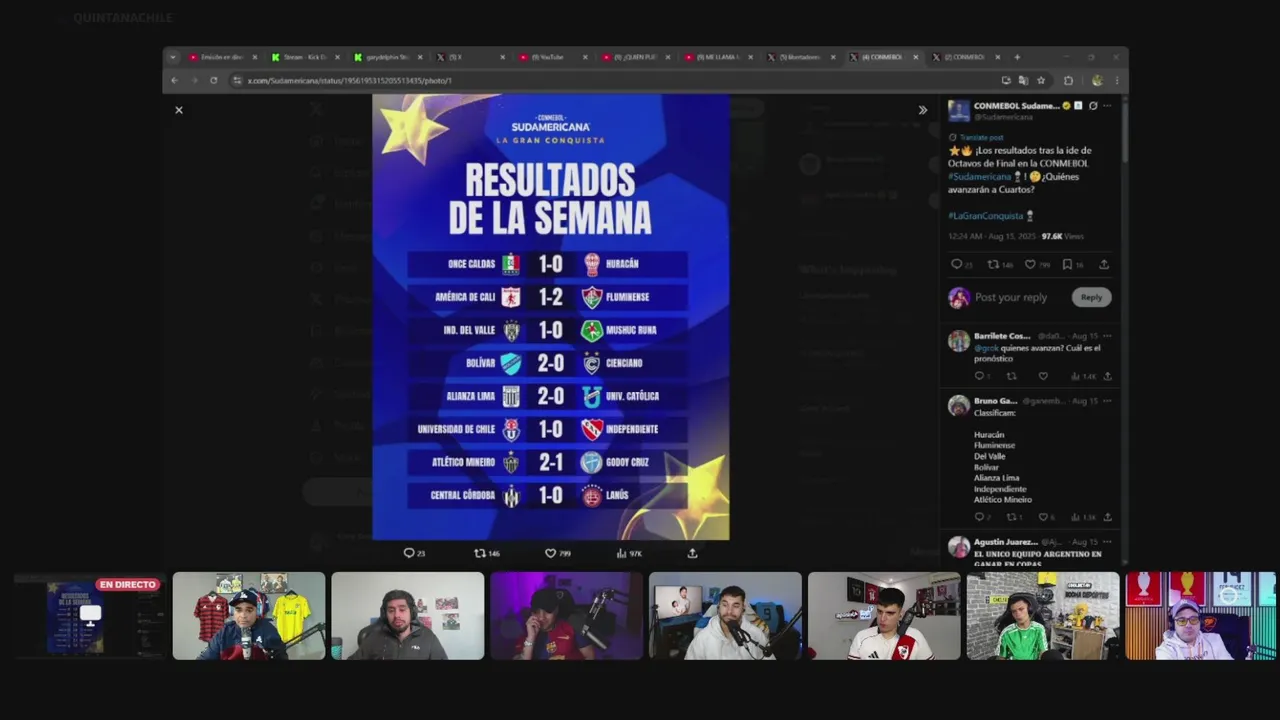Switch to the YouTube tab
Viewport: 1280px width, 720px height.
coord(554,57)
